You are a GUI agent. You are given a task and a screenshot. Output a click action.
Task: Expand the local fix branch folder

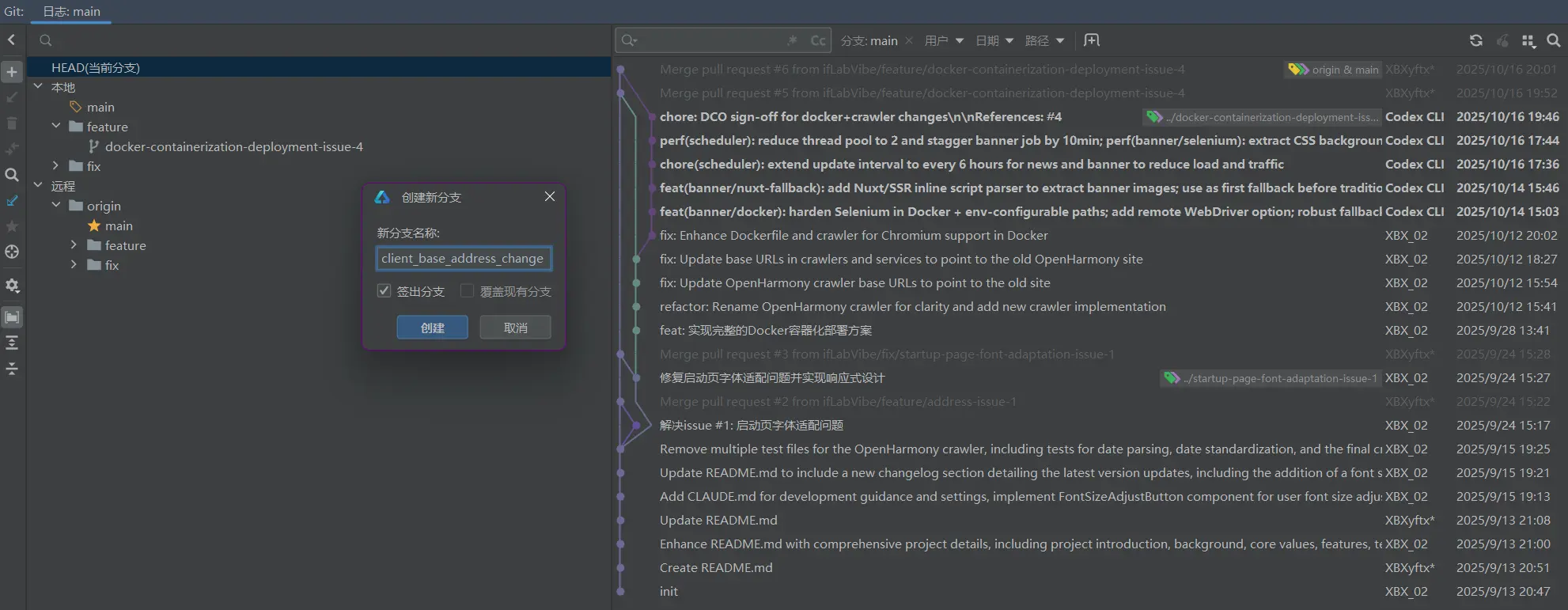[x=55, y=166]
